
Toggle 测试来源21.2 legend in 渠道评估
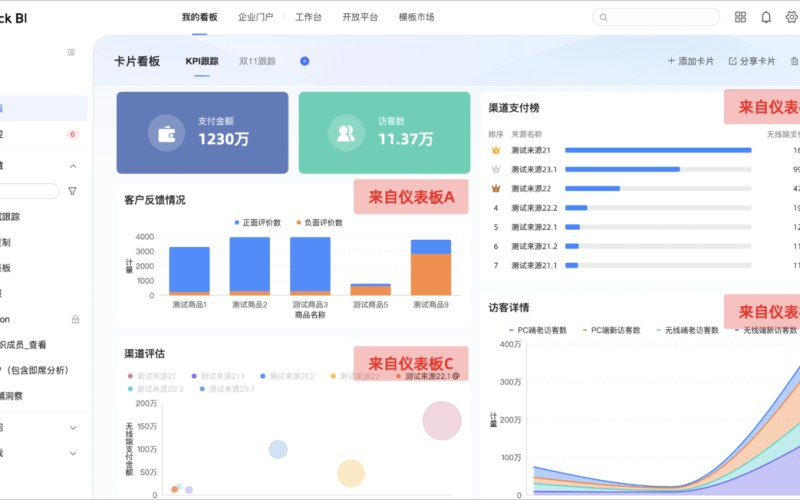coord(287,376)
